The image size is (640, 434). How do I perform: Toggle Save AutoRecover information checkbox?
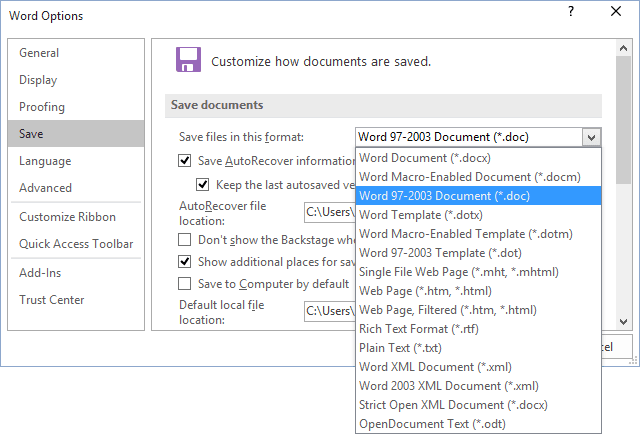tap(184, 160)
